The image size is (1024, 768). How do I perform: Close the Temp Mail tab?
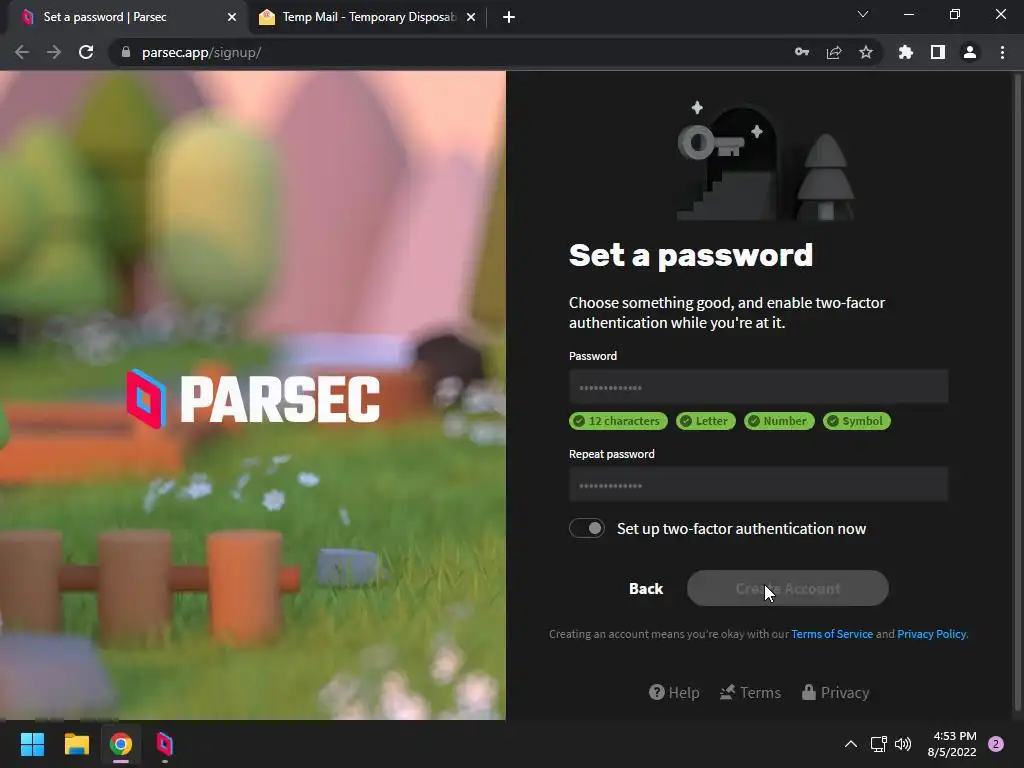click(x=471, y=17)
